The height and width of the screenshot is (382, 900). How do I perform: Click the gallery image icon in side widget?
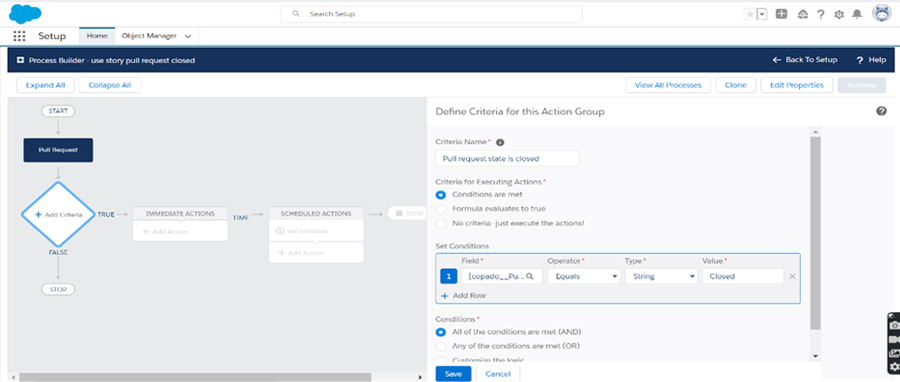[x=894, y=353]
